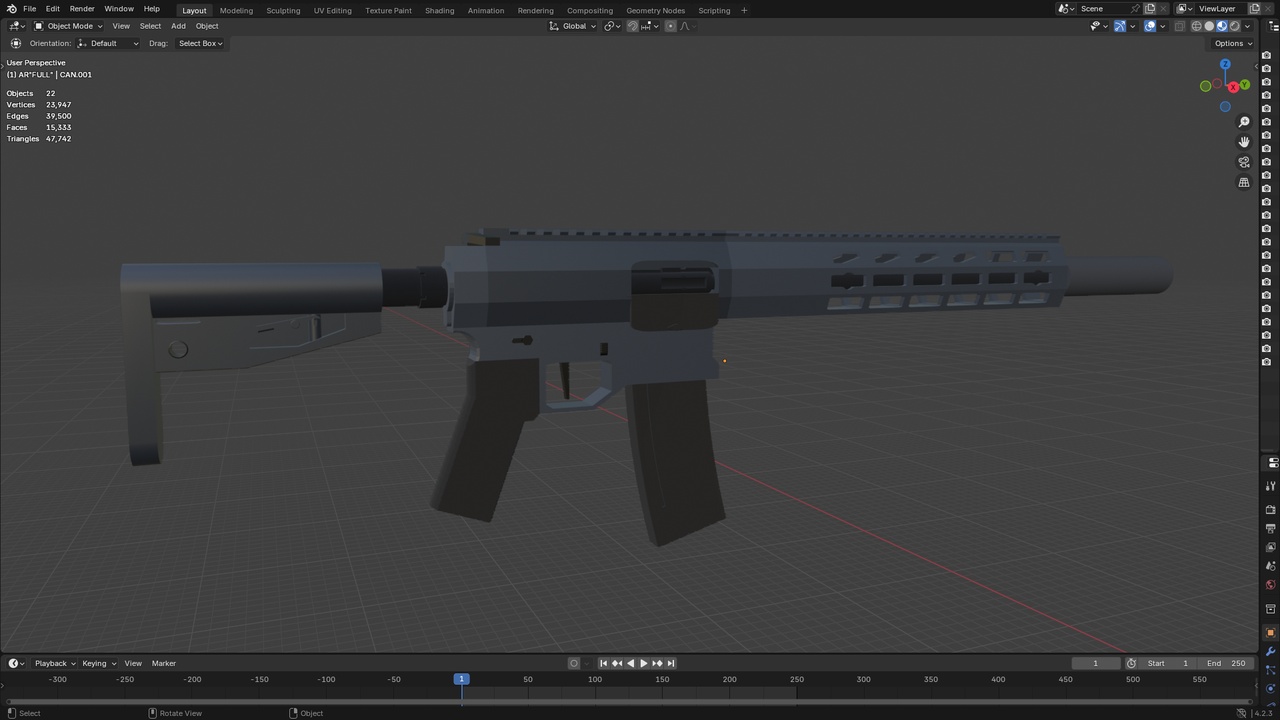The width and height of the screenshot is (1280, 720).
Task: Open the Render properties tab
Action: (1271, 510)
